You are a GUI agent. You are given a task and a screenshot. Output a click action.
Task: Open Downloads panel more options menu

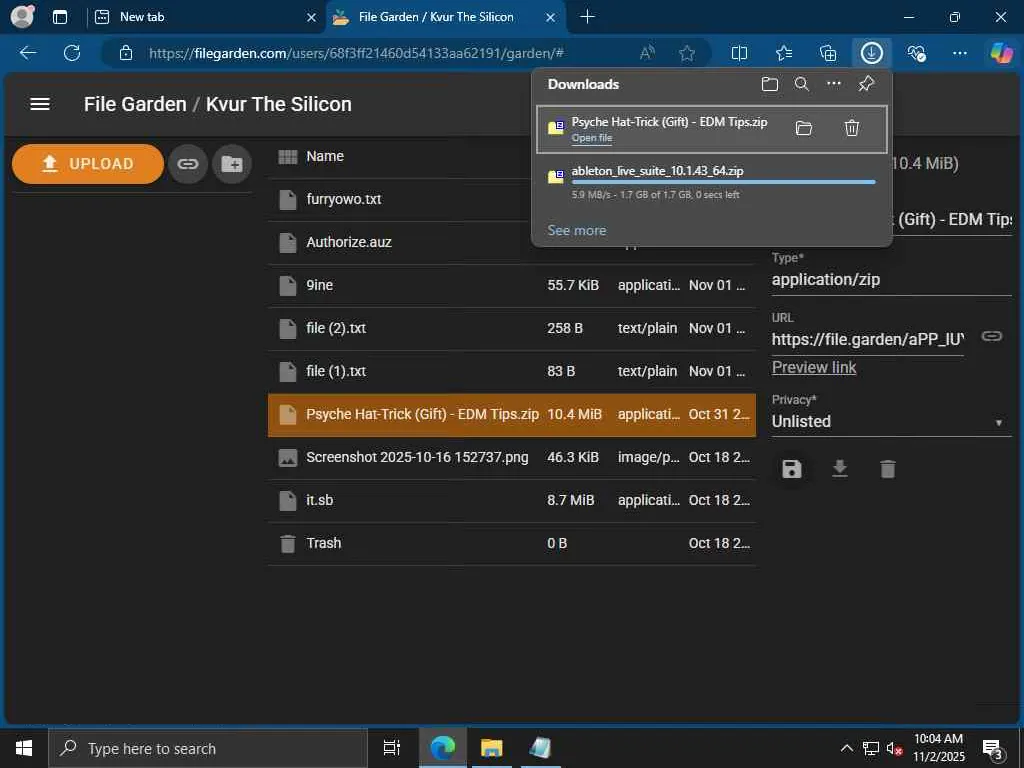(833, 84)
